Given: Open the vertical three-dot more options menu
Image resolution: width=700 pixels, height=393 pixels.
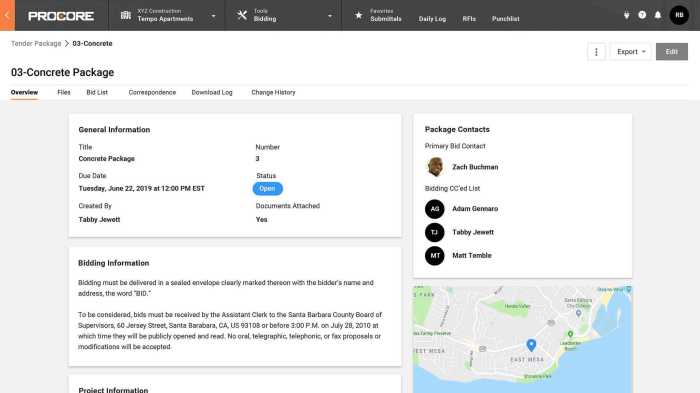Looking at the screenshot, I should (x=596, y=52).
